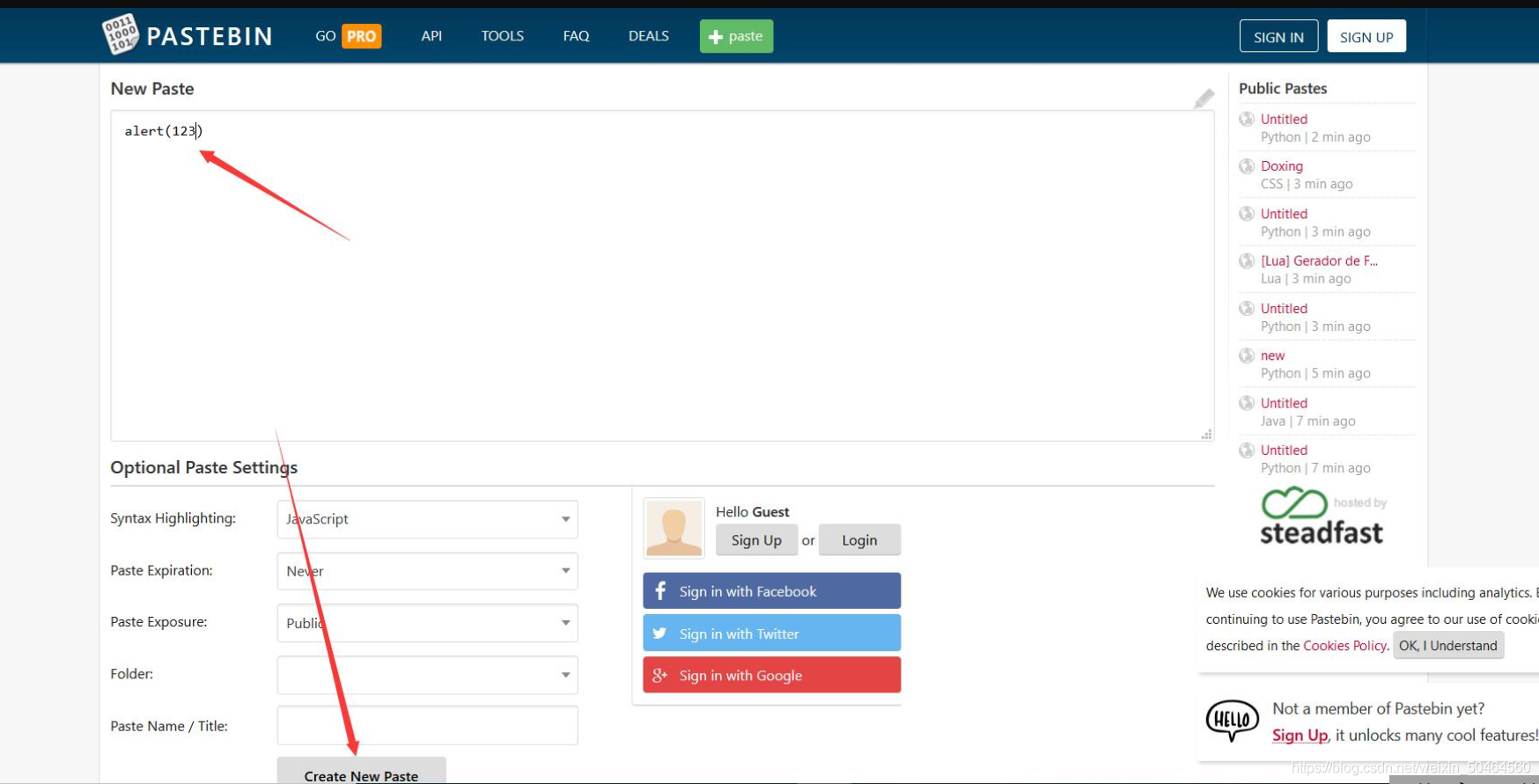Sign in with Twitter

pyautogui.click(x=771, y=633)
